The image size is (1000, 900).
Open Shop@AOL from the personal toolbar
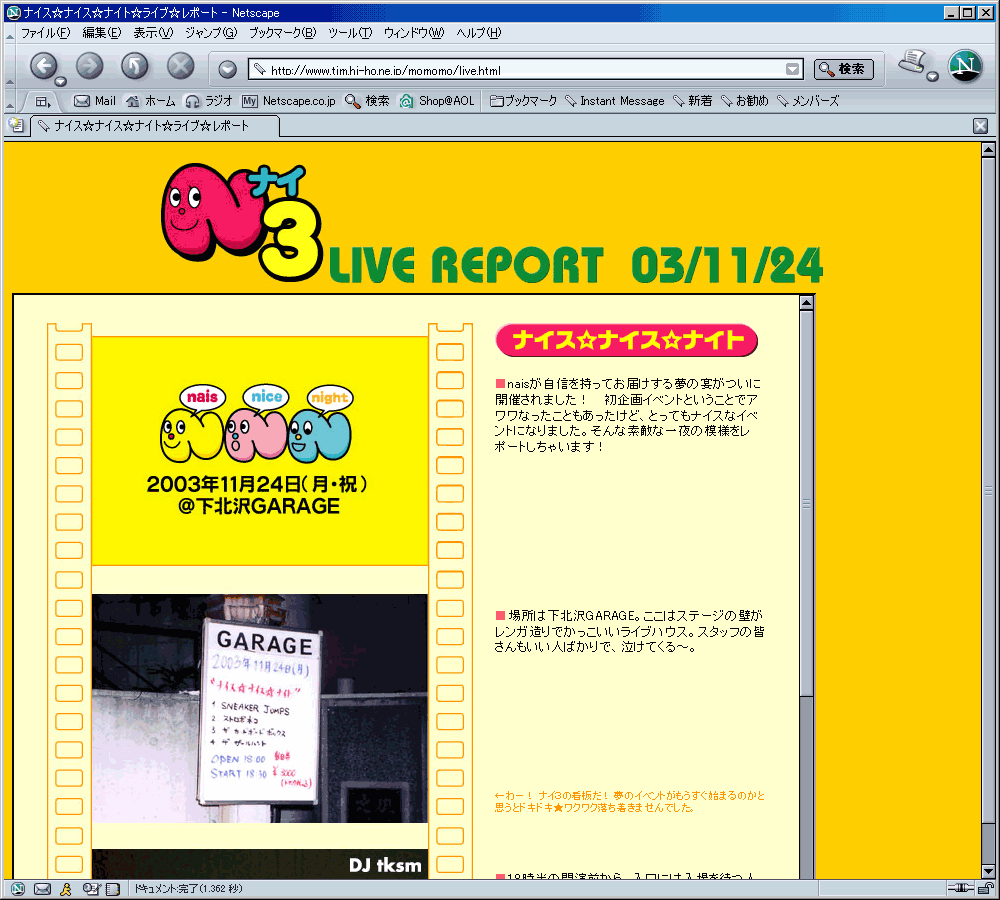click(x=437, y=101)
